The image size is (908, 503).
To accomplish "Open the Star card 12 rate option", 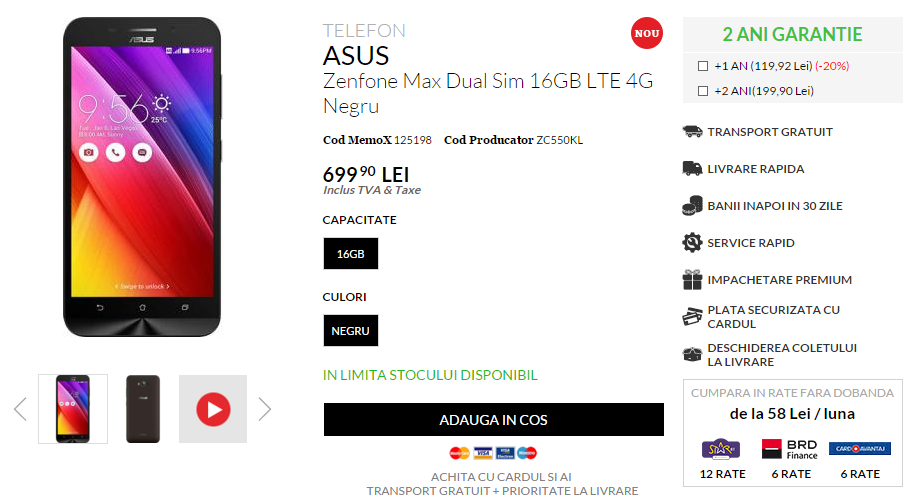I will coord(723,459).
